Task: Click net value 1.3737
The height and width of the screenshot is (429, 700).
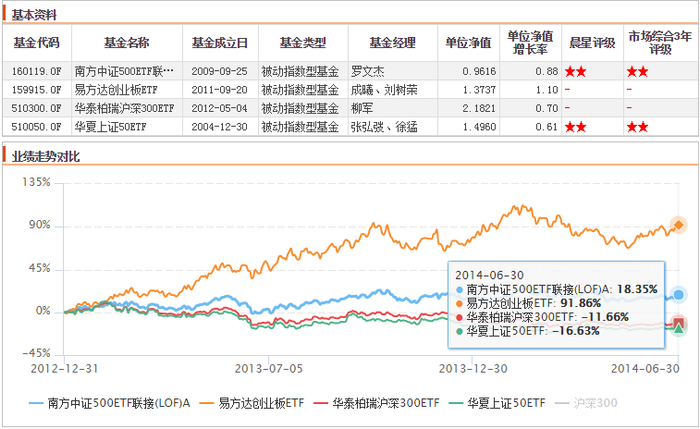Action: point(479,90)
